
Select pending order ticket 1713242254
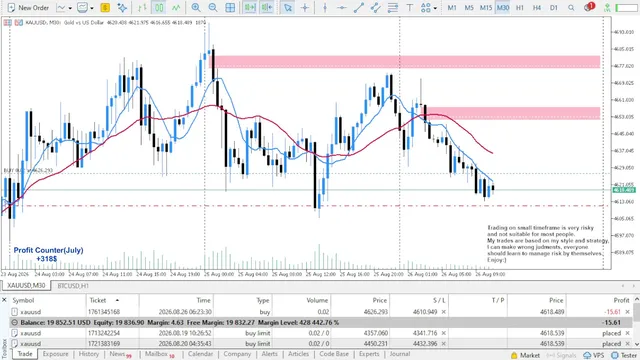tap(321, 333)
